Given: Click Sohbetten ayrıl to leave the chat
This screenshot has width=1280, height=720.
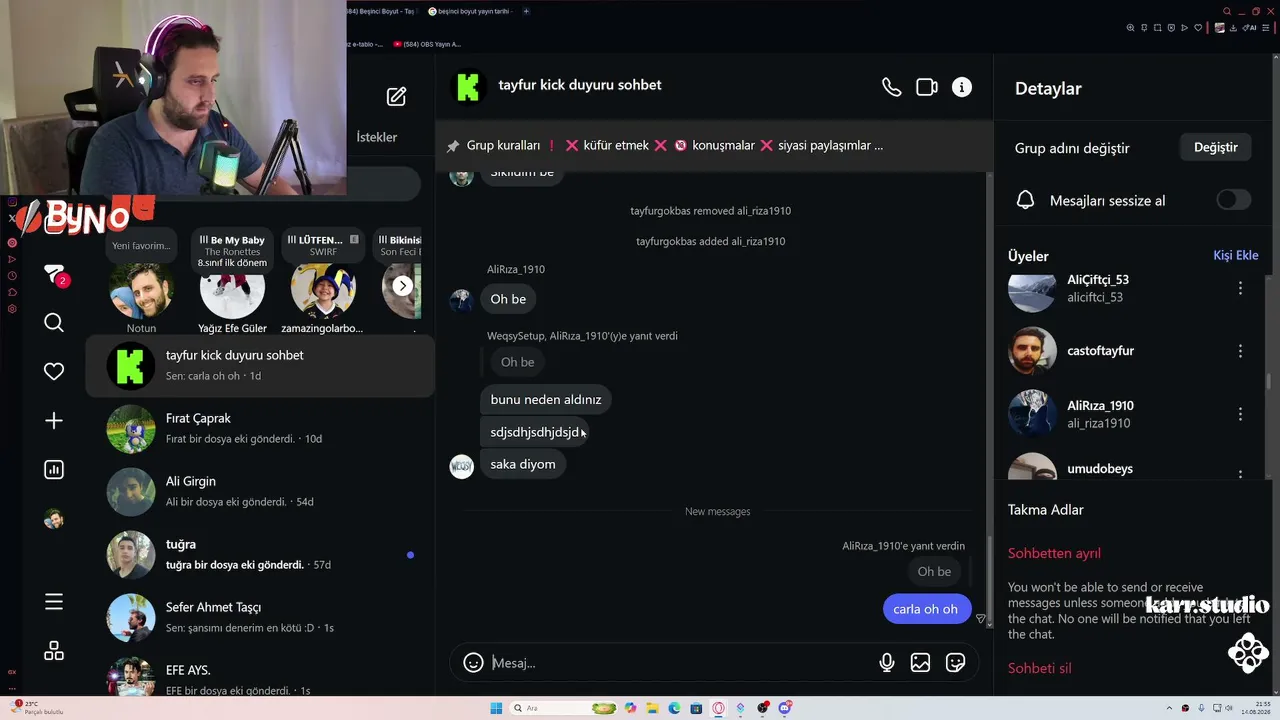Looking at the screenshot, I should pos(1054,553).
